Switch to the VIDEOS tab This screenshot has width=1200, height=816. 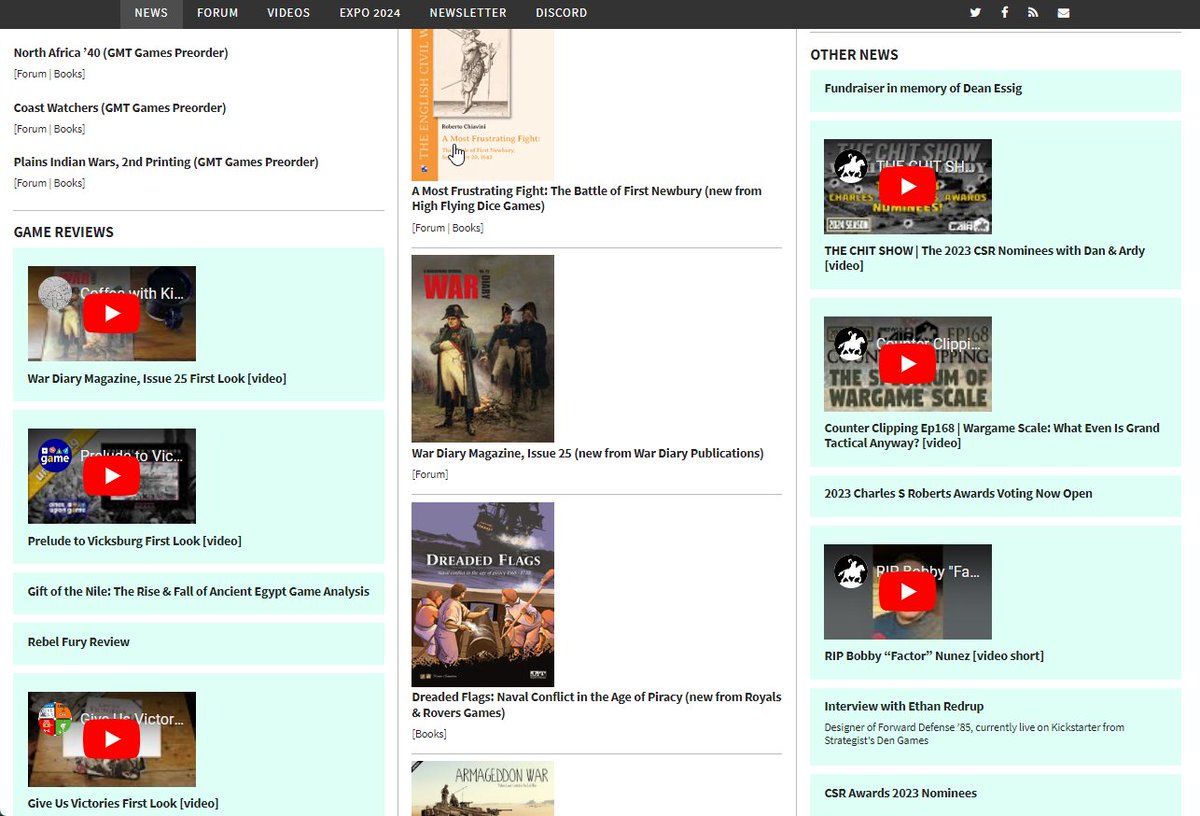point(288,13)
